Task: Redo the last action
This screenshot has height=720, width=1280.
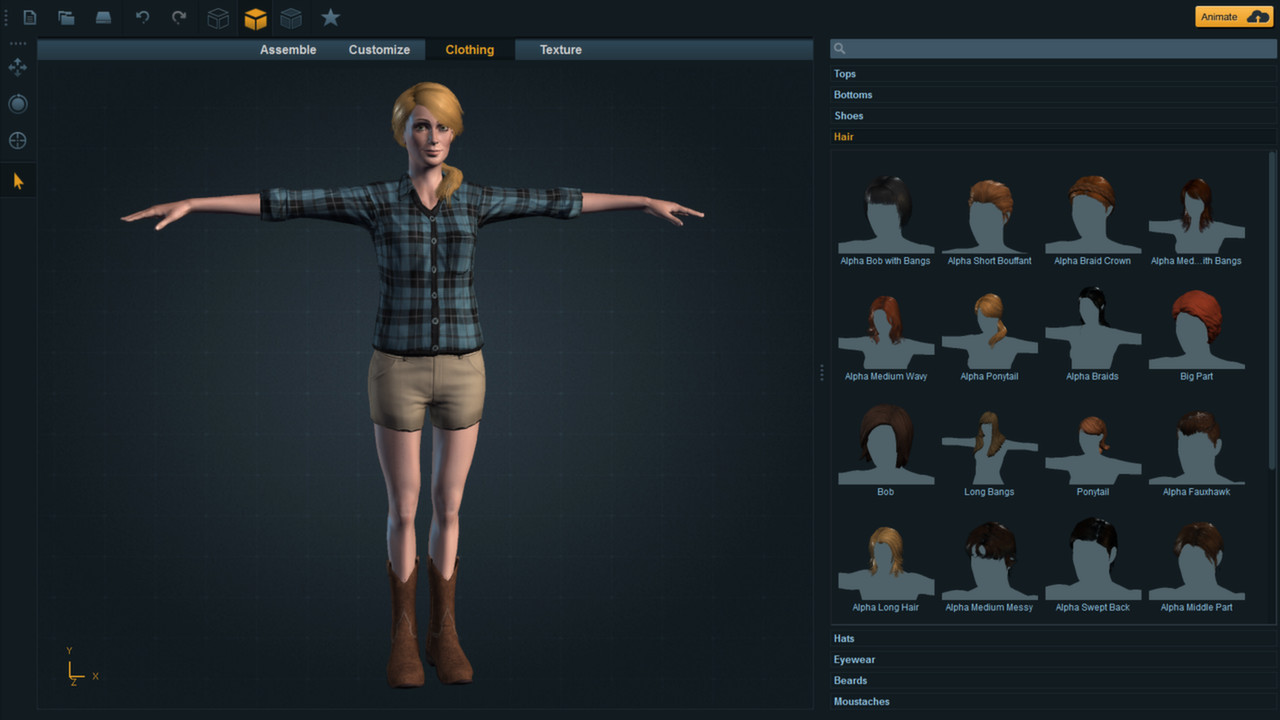Action: click(x=178, y=18)
